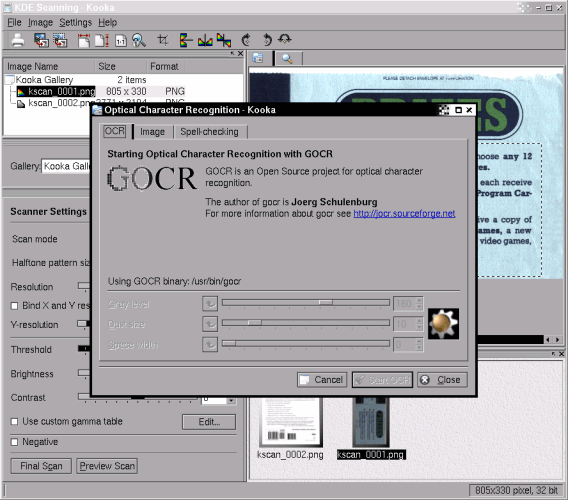
Task: Rotate image 180 degrees toolbar icon
Action: [285, 39]
